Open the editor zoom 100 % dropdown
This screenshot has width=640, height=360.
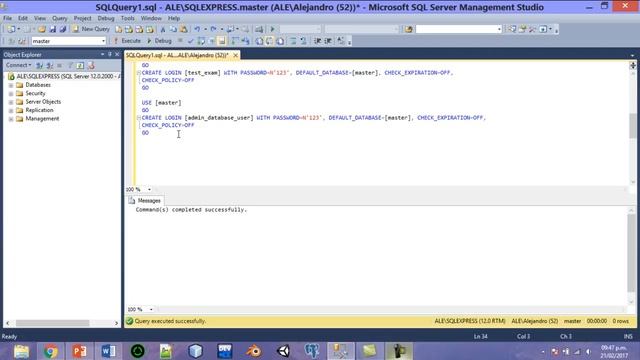tap(149, 189)
